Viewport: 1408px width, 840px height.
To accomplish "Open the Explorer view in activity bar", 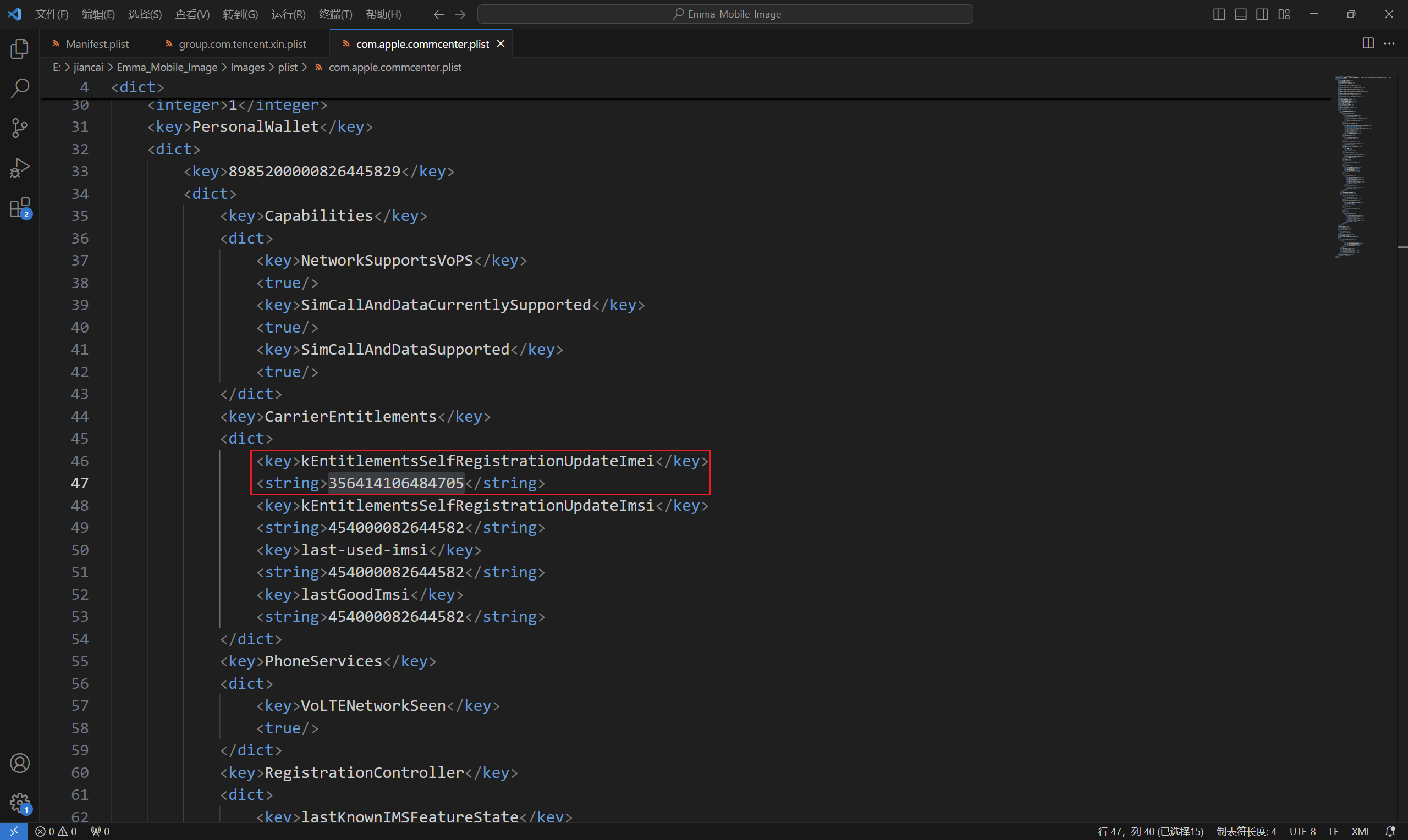I will (x=20, y=49).
